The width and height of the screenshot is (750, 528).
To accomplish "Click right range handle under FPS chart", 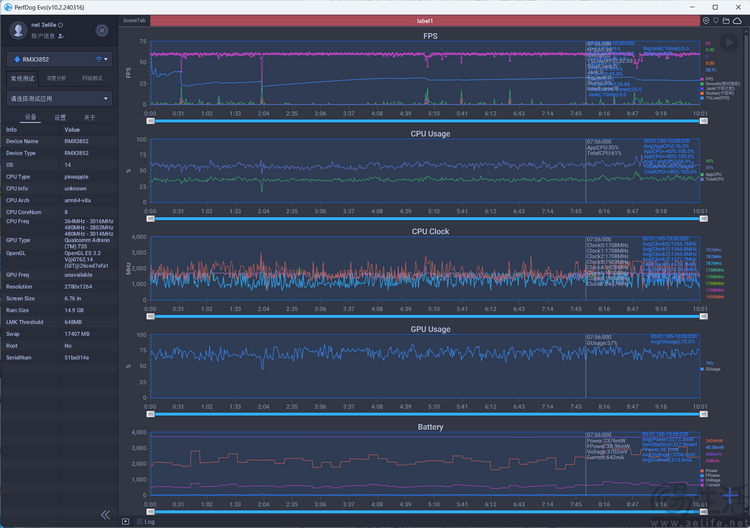I will point(704,121).
